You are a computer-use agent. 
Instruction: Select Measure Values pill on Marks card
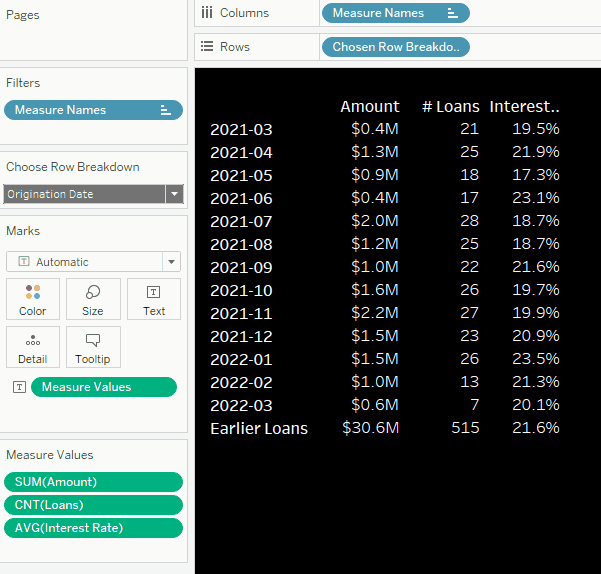pos(104,387)
